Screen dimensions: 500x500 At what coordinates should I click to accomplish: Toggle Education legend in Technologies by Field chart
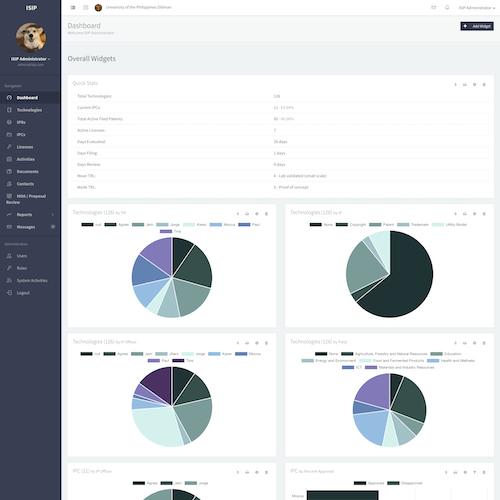pos(446,354)
